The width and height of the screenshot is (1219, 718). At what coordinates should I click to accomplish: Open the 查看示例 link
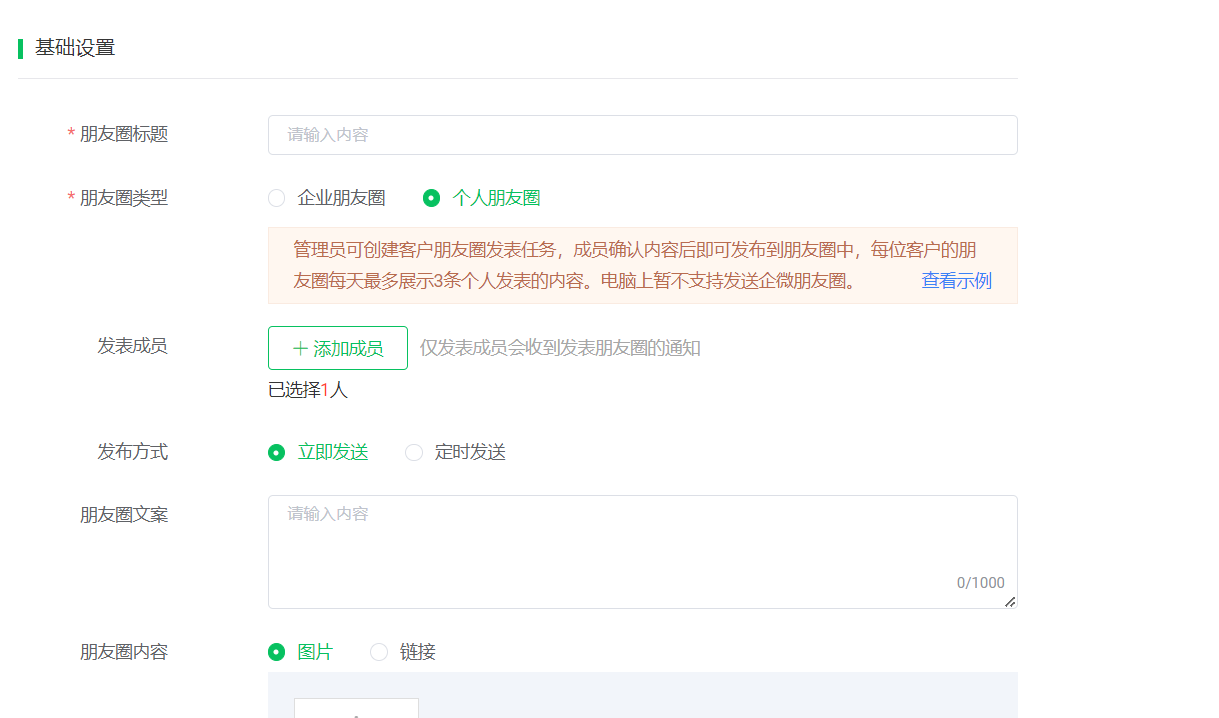(956, 281)
